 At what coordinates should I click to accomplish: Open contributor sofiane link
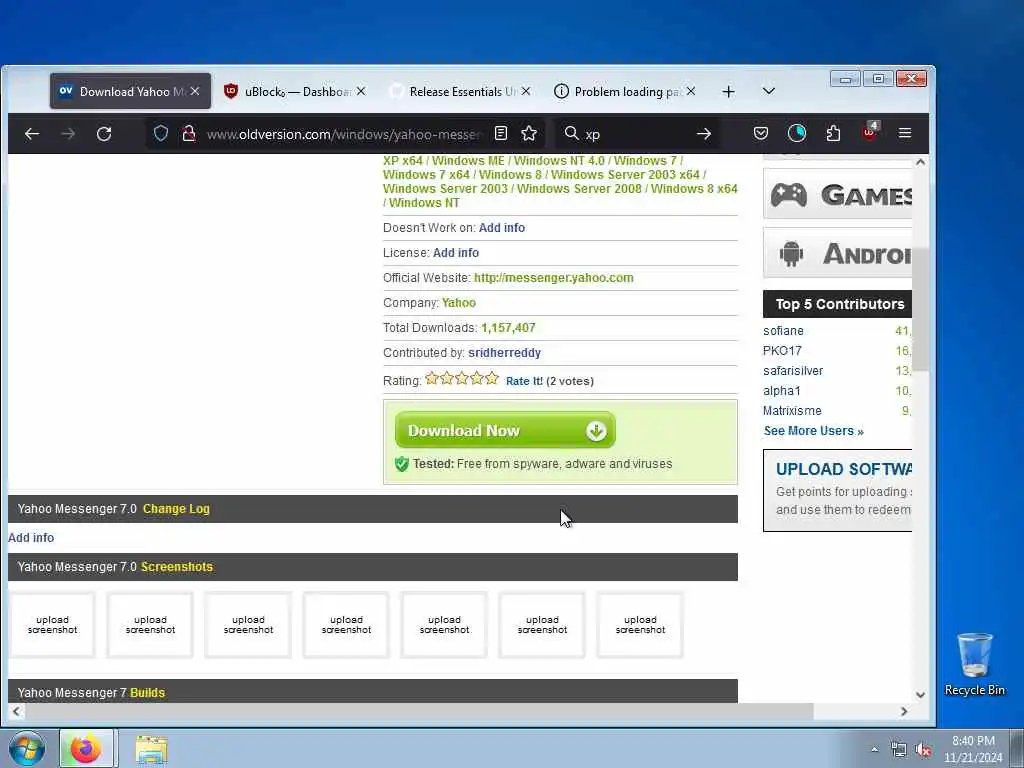[783, 331]
